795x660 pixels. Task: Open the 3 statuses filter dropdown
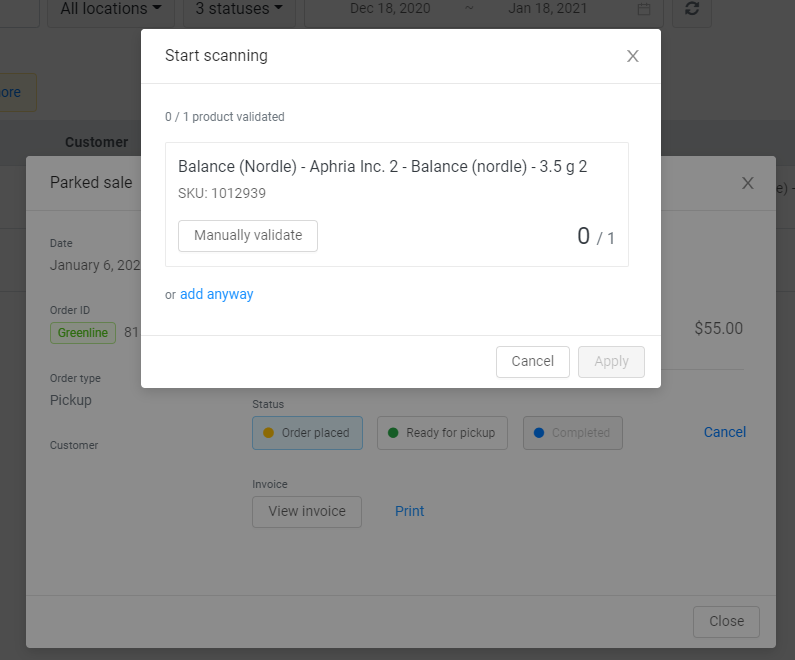click(x=238, y=9)
